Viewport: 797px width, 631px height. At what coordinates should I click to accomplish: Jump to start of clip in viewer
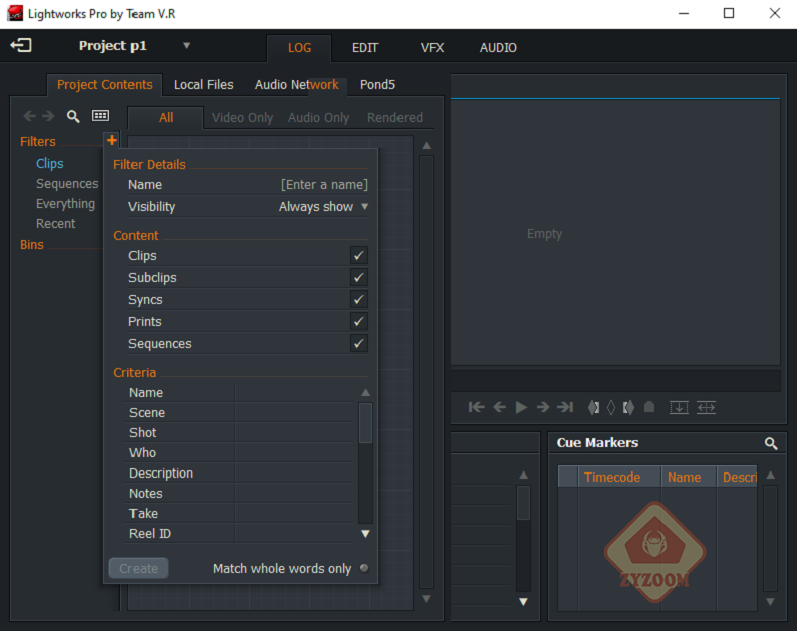point(476,407)
